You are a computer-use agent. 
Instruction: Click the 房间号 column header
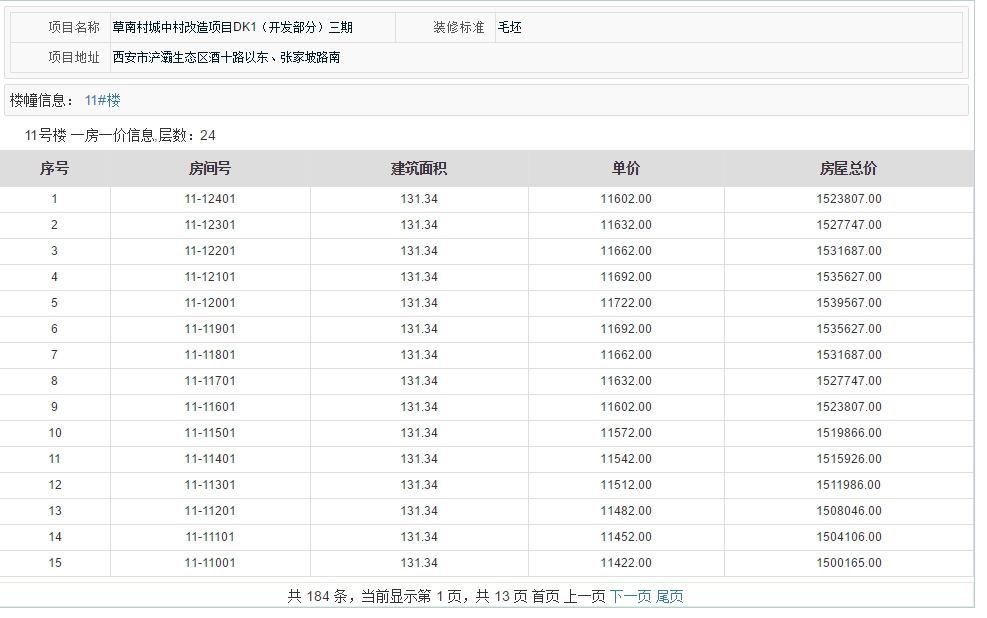tap(210, 169)
